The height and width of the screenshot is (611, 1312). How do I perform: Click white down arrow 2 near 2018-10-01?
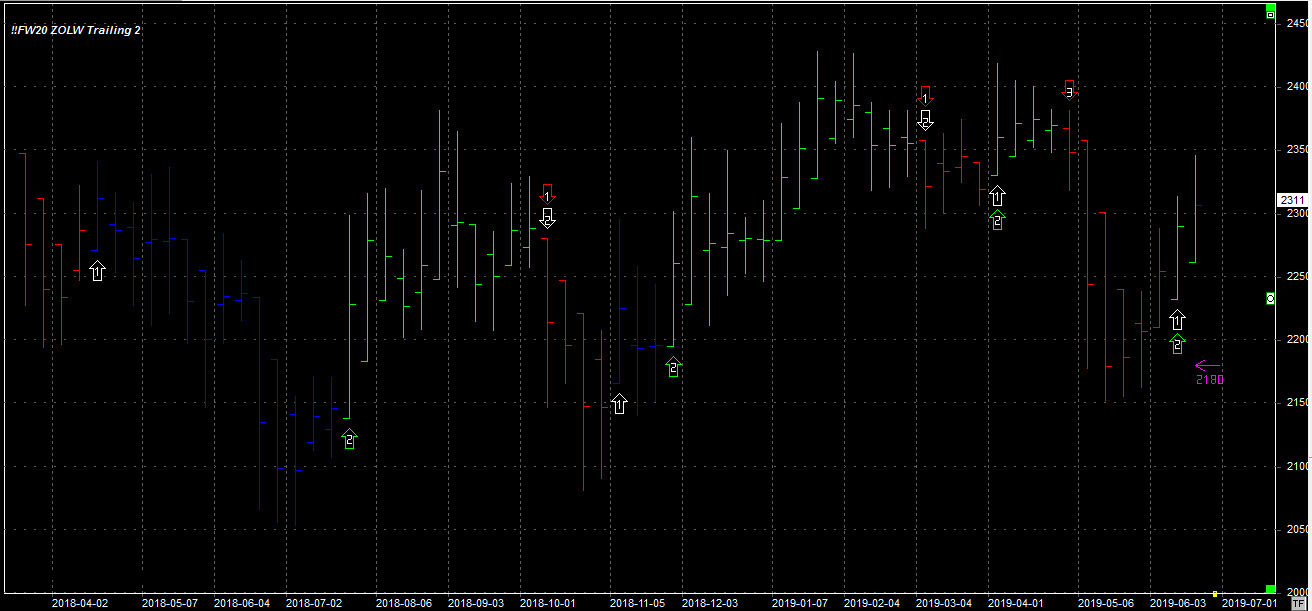(x=547, y=217)
